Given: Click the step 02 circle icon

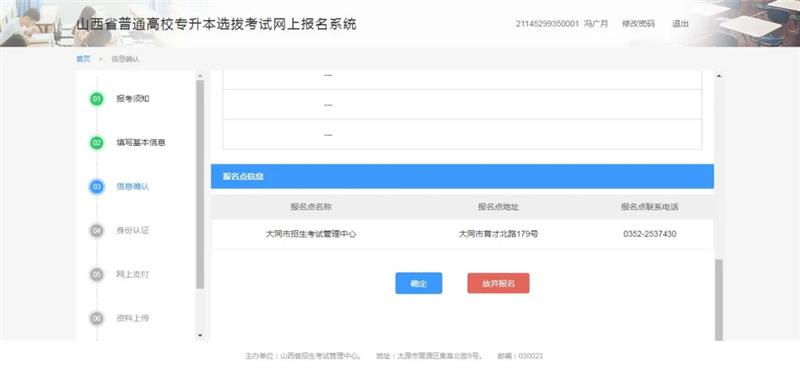Looking at the screenshot, I should click(96, 143).
